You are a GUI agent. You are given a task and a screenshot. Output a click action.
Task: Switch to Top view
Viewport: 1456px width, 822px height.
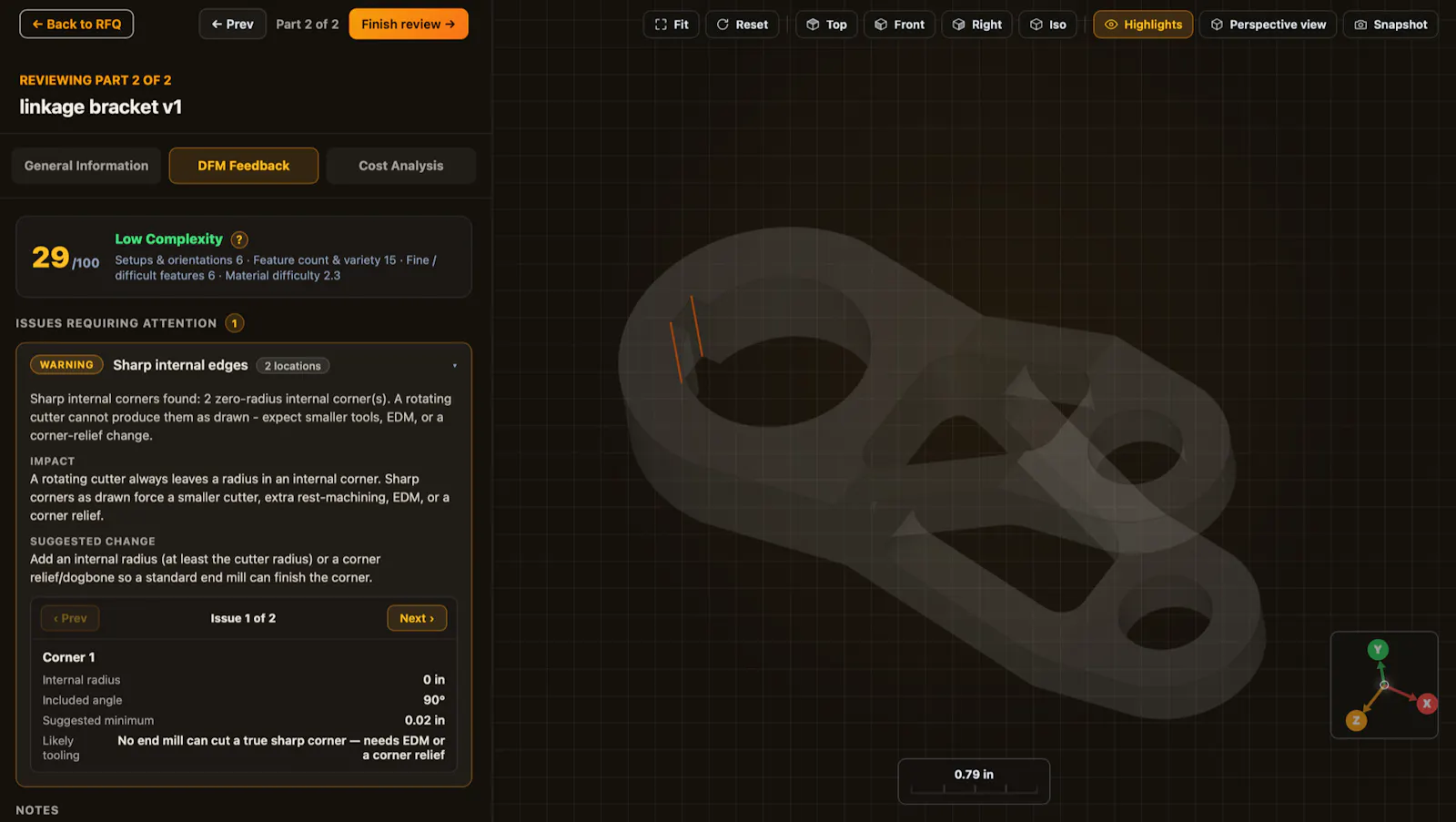pos(826,25)
